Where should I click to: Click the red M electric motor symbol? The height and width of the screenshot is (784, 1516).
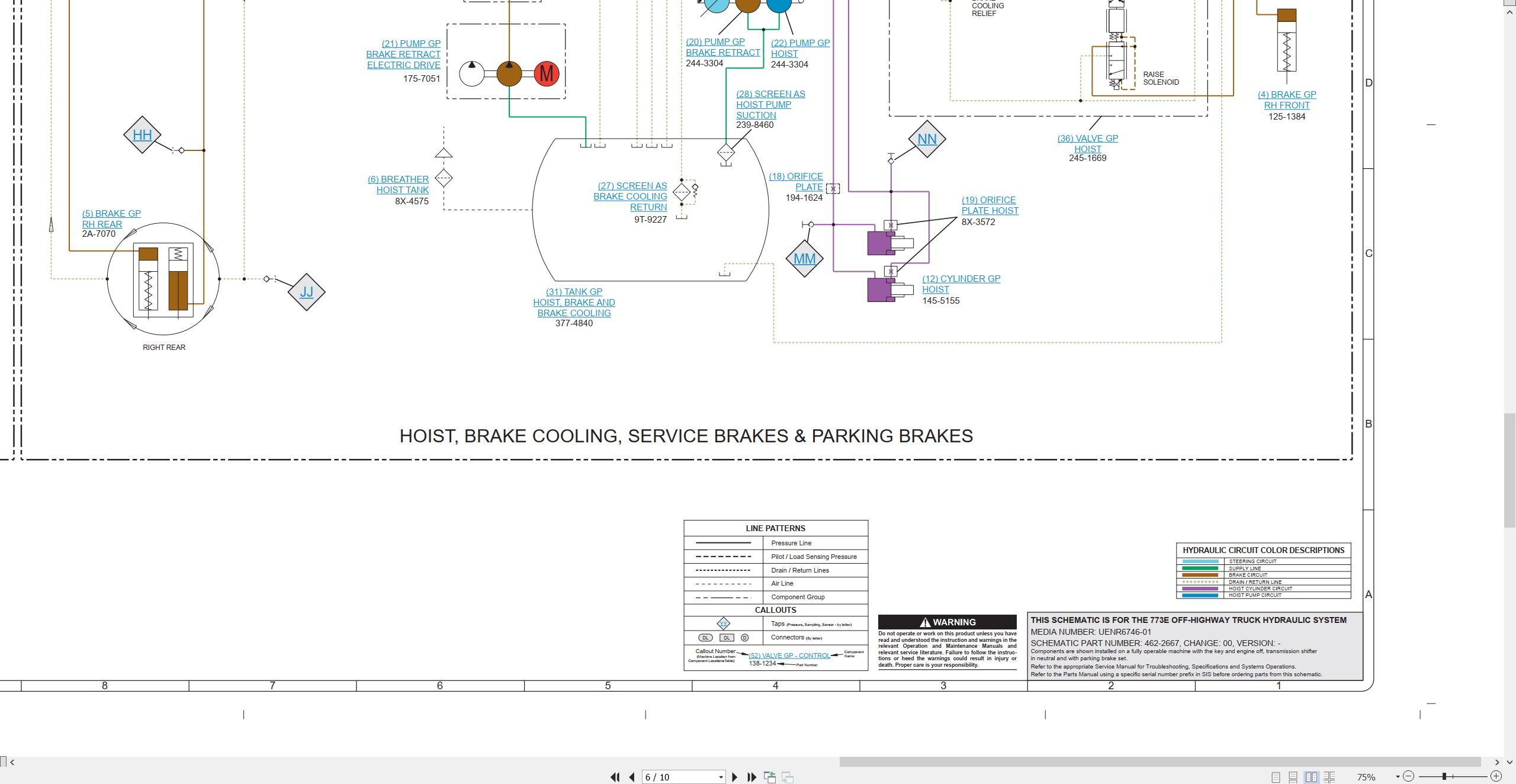click(x=547, y=74)
